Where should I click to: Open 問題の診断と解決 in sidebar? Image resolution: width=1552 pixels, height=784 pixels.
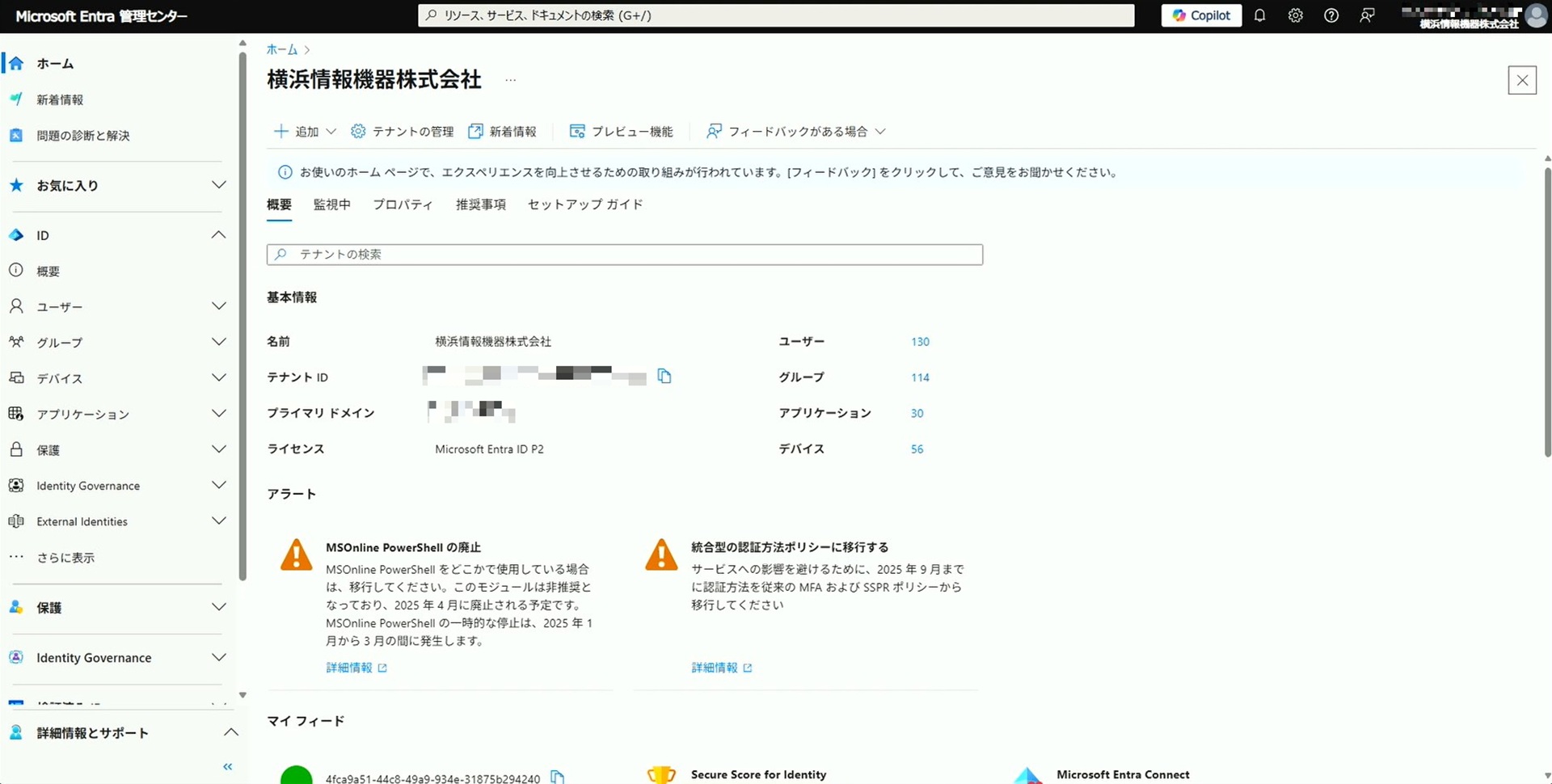click(x=82, y=136)
